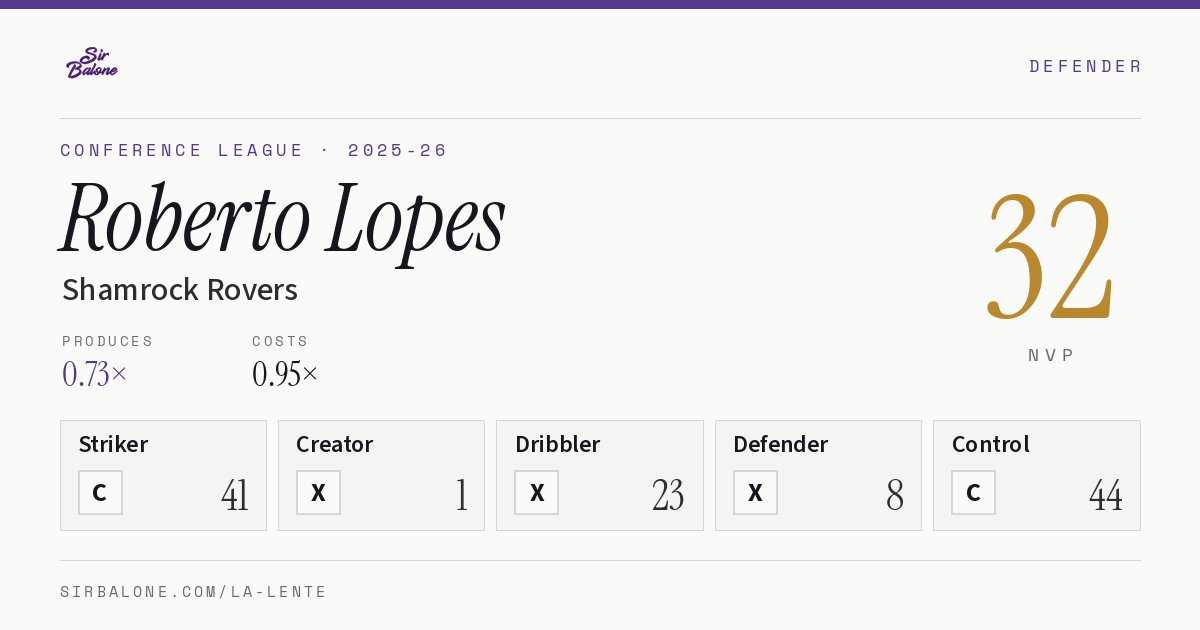Screen dimensions: 1200x630
Task: Click the Sir Balone logo
Action: (x=92, y=63)
